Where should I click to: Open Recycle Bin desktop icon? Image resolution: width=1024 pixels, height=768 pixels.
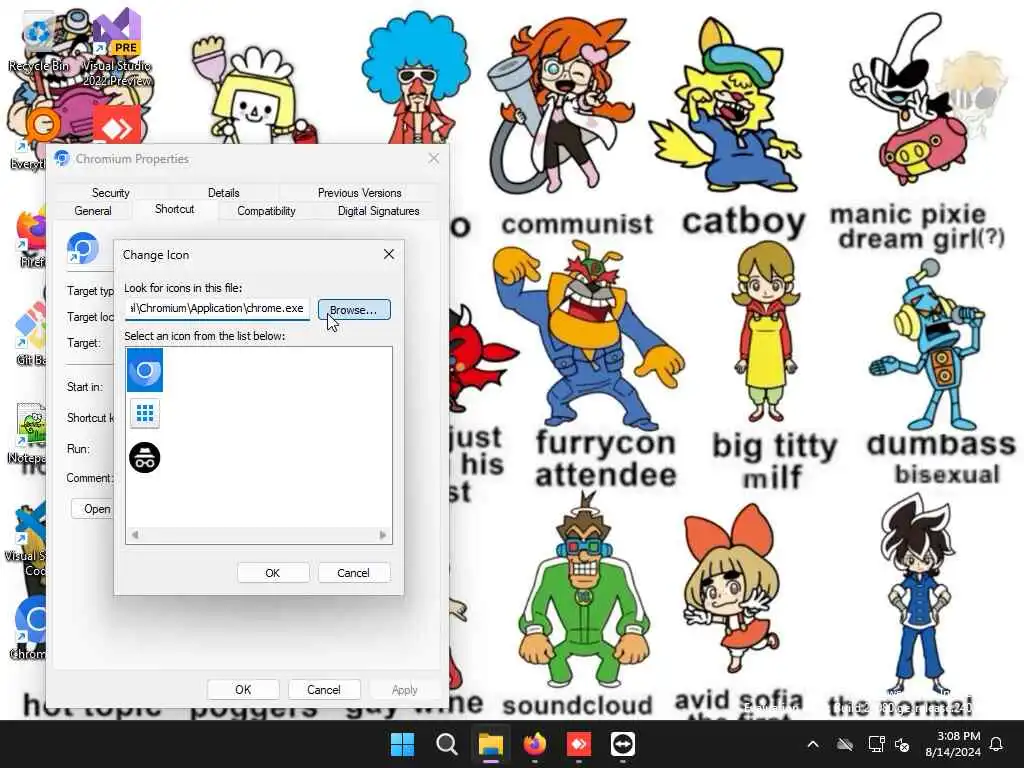coord(38,40)
